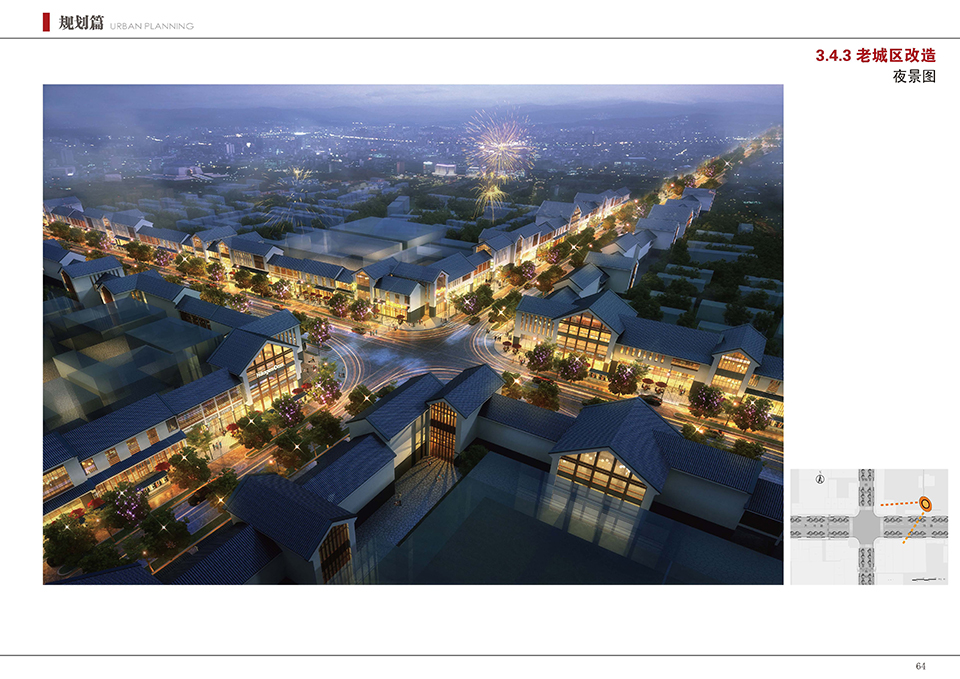This screenshot has width=960, height=679.
Task: Click the night aerial rendering image
Action: tap(413, 334)
